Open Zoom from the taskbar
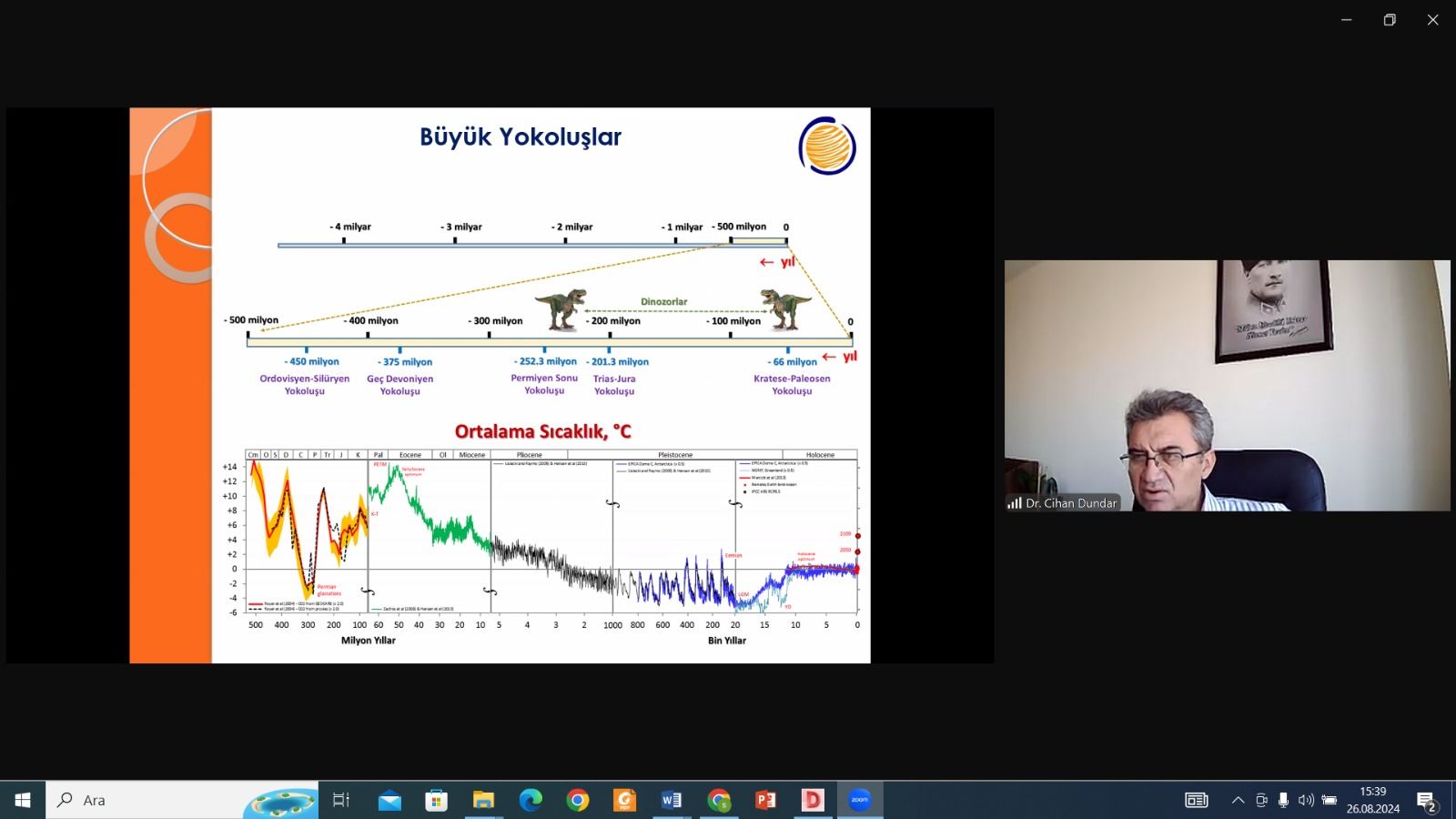Viewport: 1456px width, 819px height. tap(859, 800)
